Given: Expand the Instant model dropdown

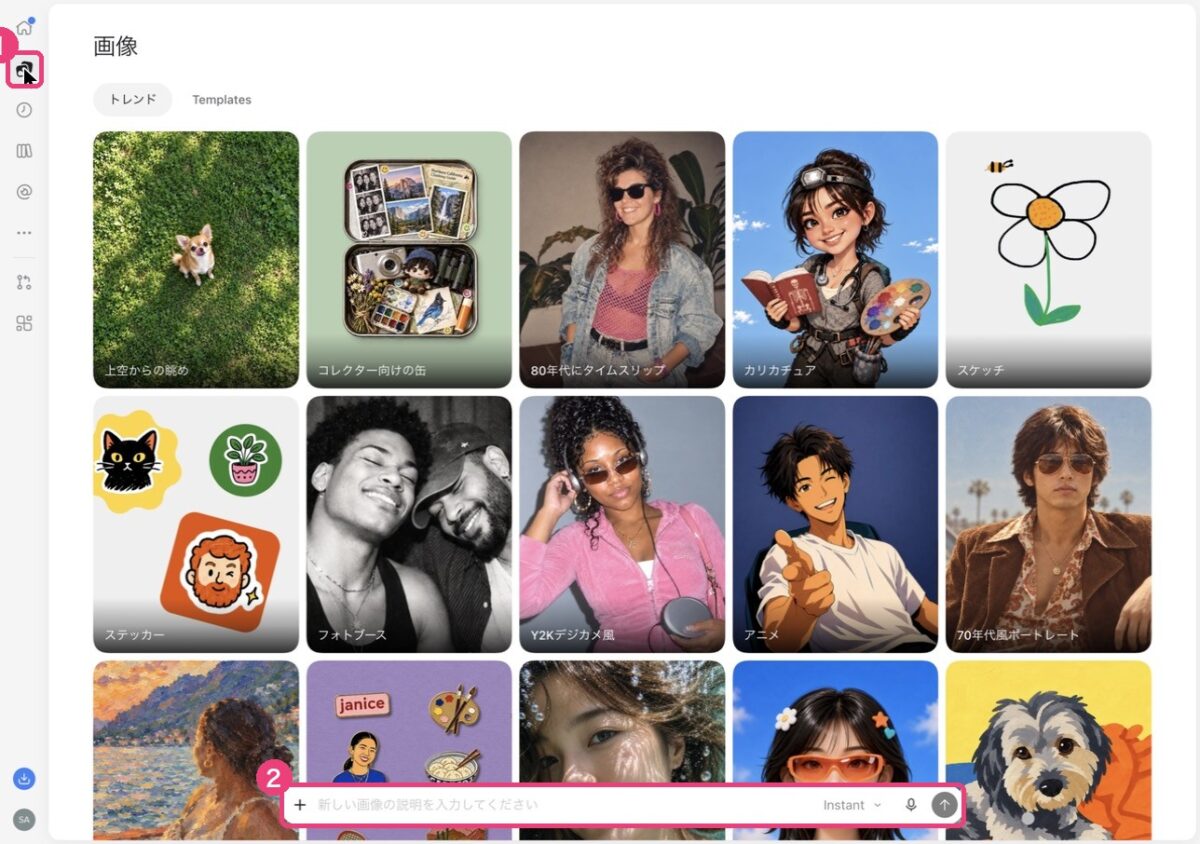Looking at the screenshot, I should [853, 805].
